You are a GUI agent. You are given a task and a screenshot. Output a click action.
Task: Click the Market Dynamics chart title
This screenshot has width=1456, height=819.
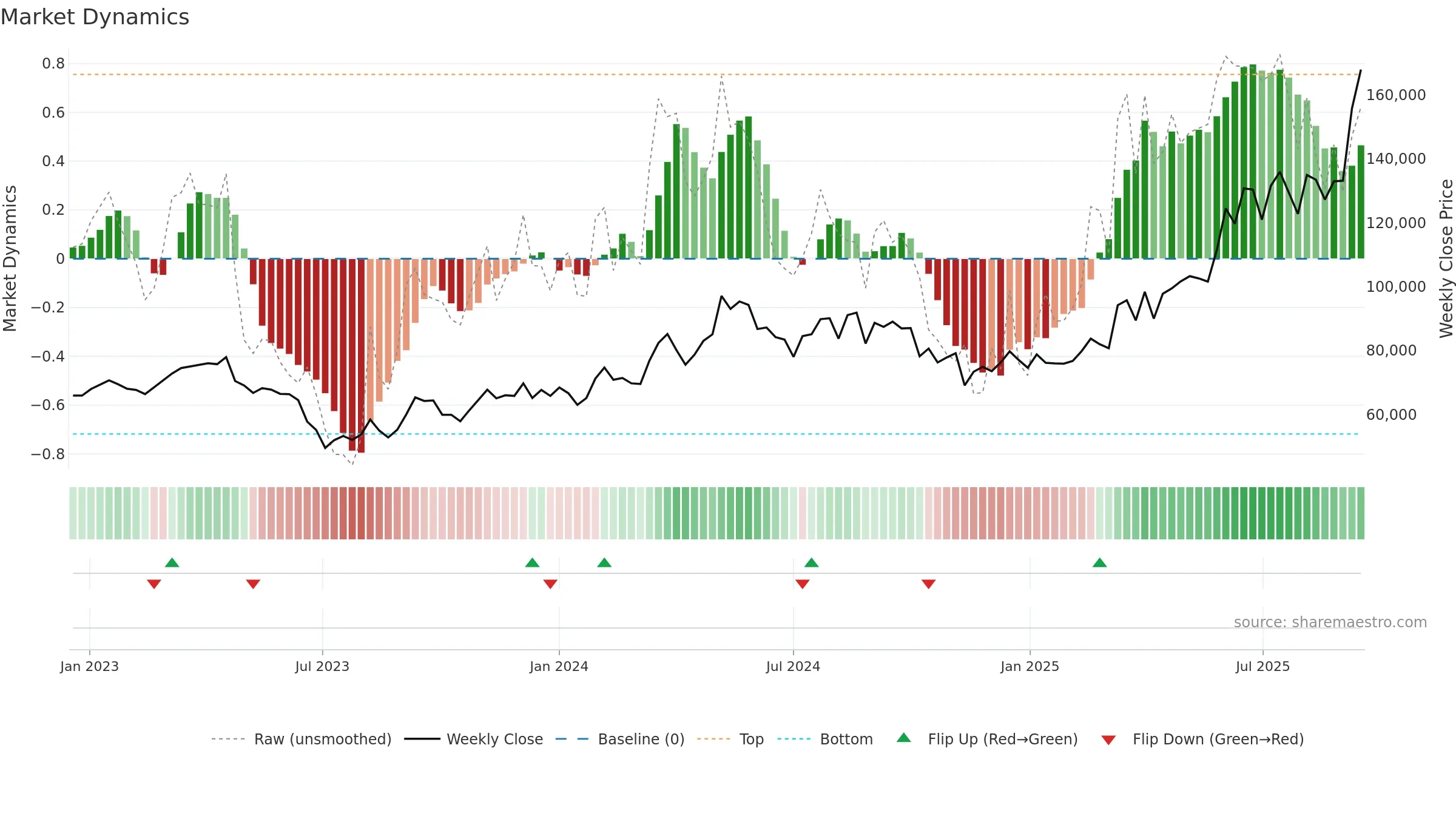pos(95,17)
